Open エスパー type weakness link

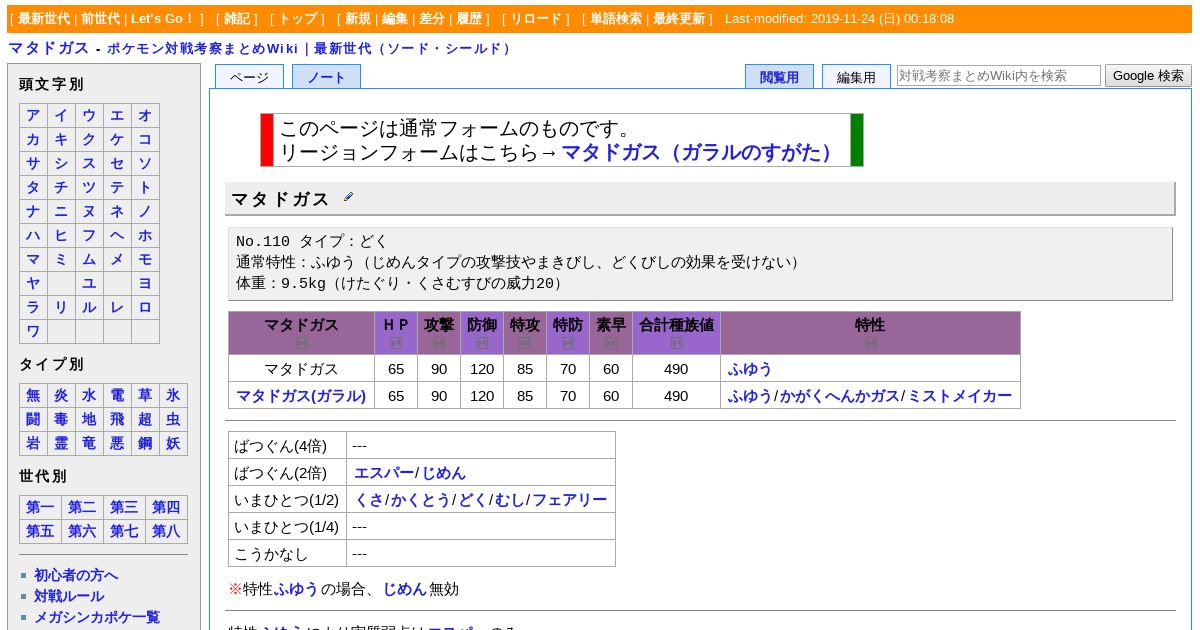click(384, 473)
